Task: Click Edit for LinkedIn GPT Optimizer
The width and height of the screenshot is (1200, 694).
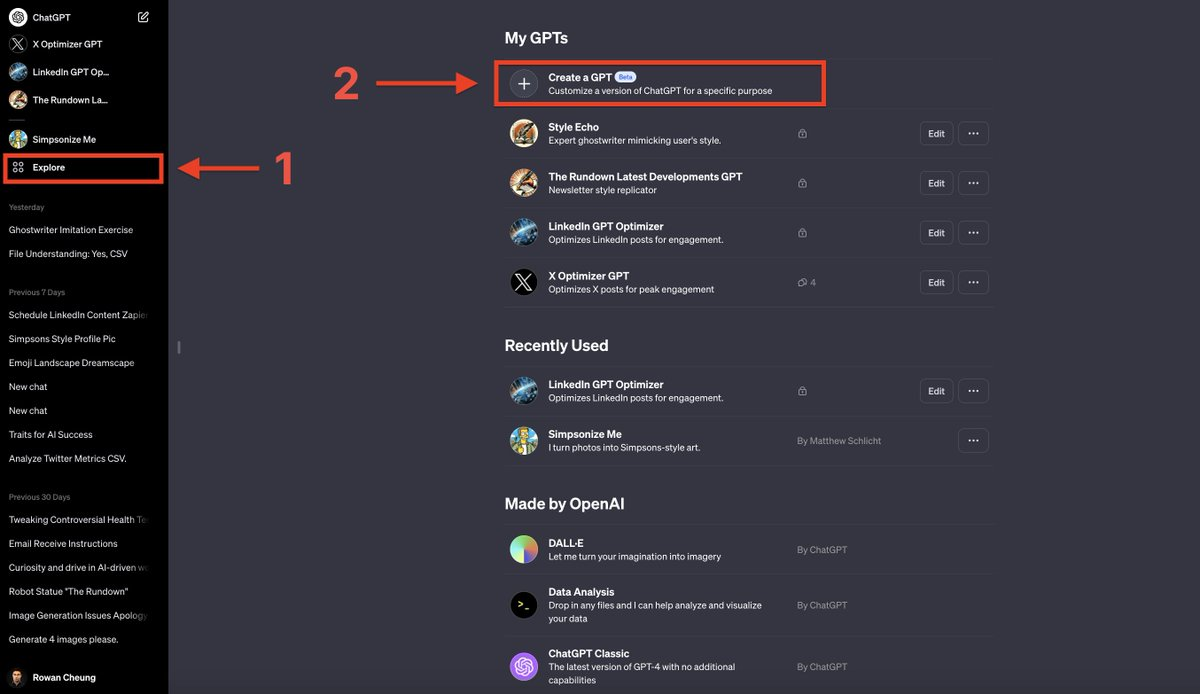Action: (936, 232)
